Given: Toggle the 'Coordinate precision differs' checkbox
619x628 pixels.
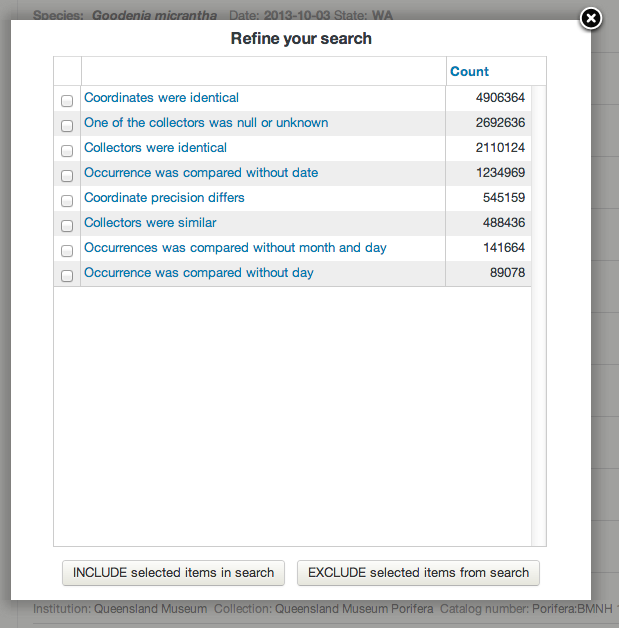Looking at the screenshot, I should point(67,201).
